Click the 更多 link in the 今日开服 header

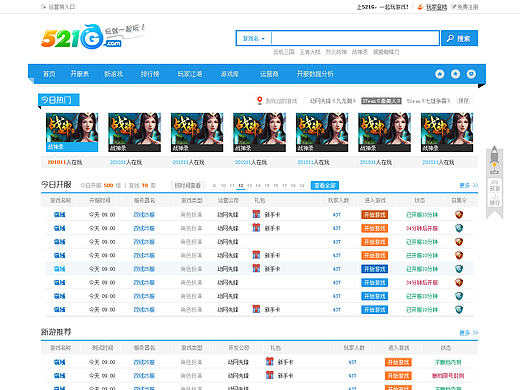coord(469,185)
